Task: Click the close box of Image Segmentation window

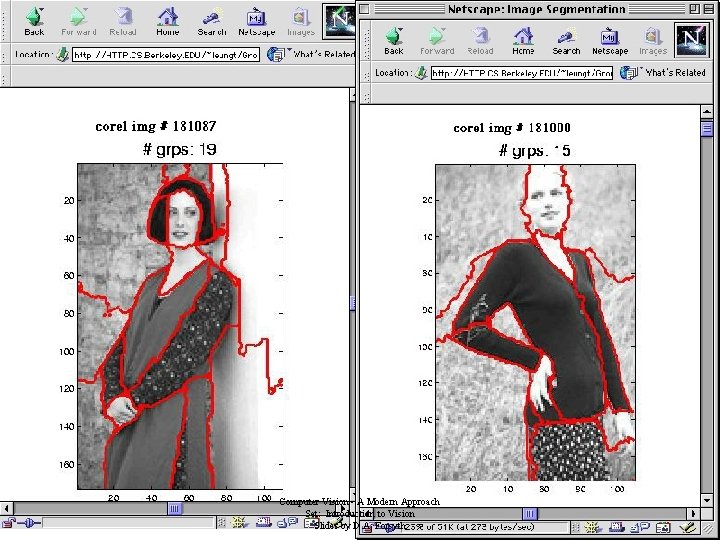Action: 364,9
